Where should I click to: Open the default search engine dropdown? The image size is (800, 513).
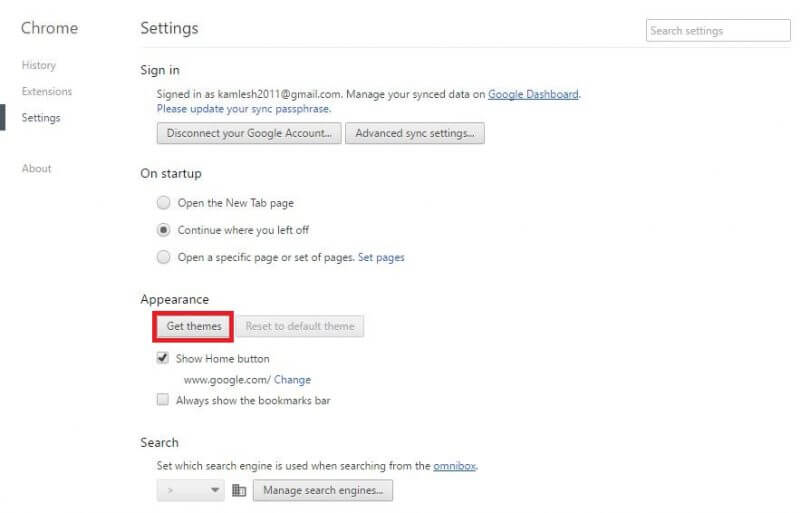pos(190,490)
